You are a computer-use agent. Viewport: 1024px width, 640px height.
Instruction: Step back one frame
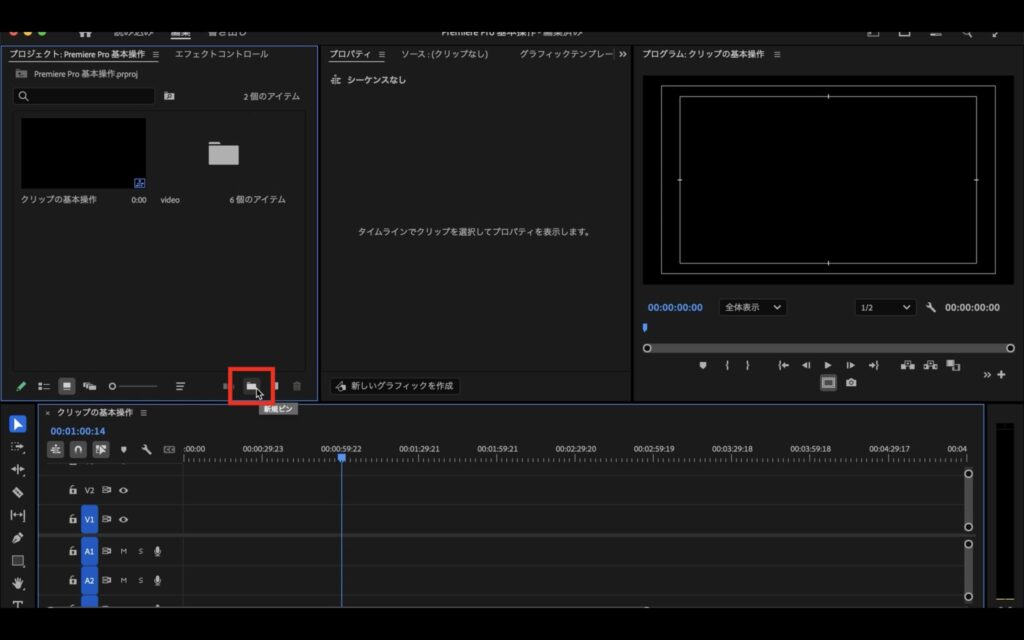pos(806,365)
